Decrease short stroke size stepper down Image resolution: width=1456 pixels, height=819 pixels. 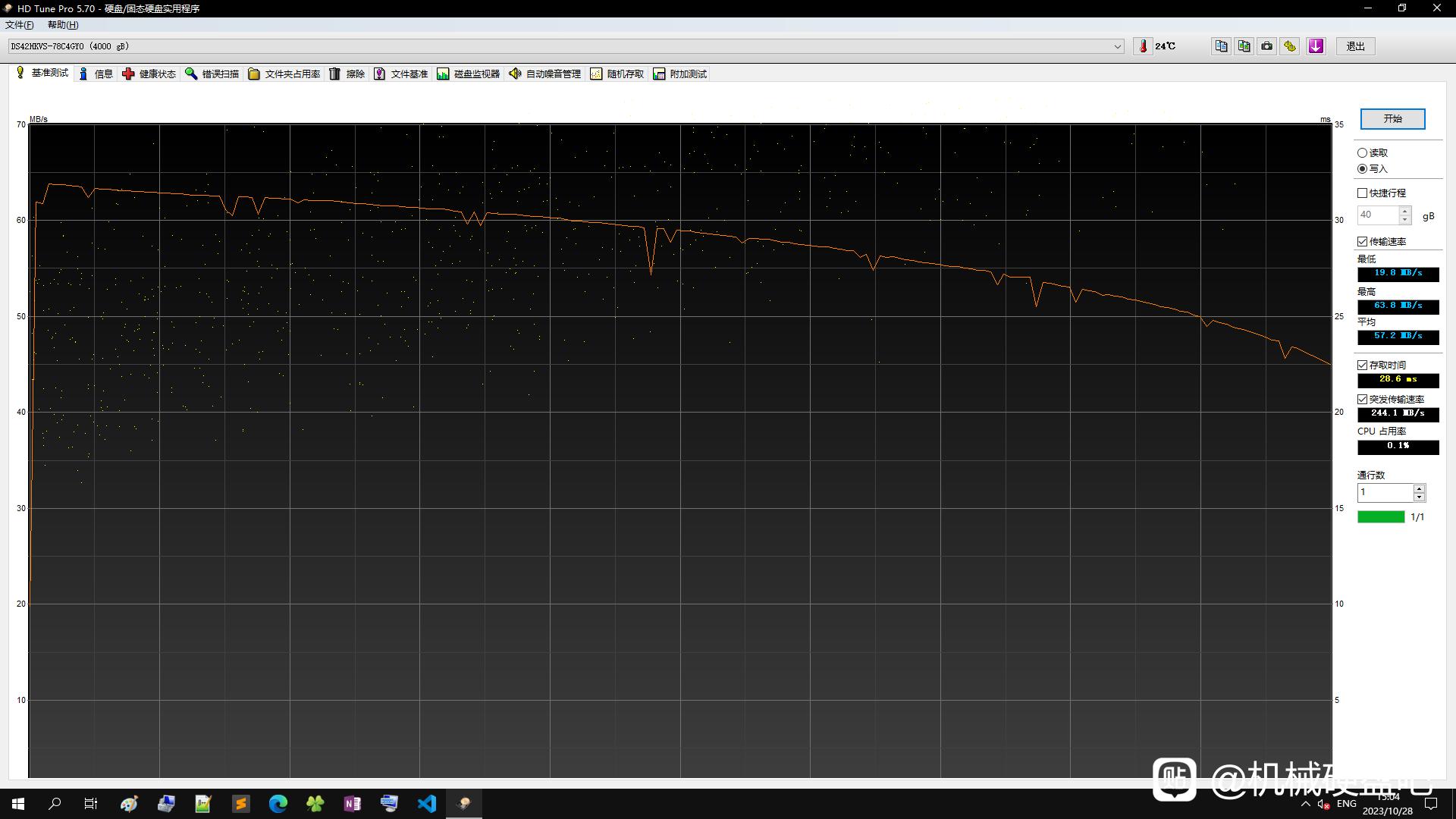coord(1404,220)
